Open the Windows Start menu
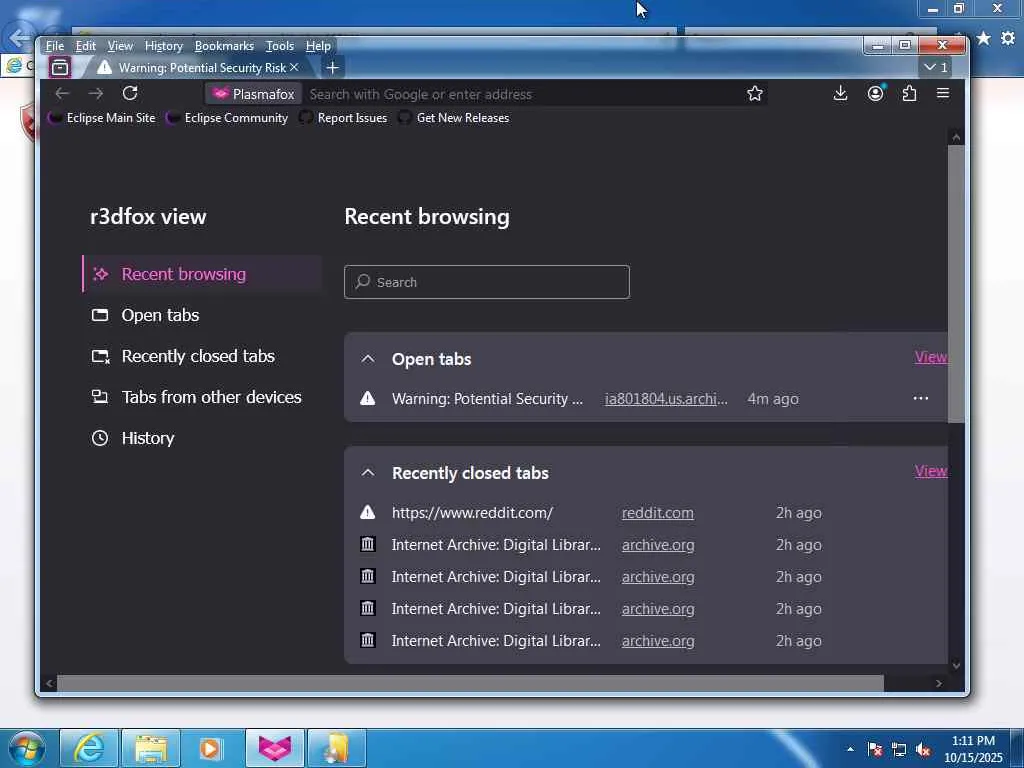 pos(26,748)
